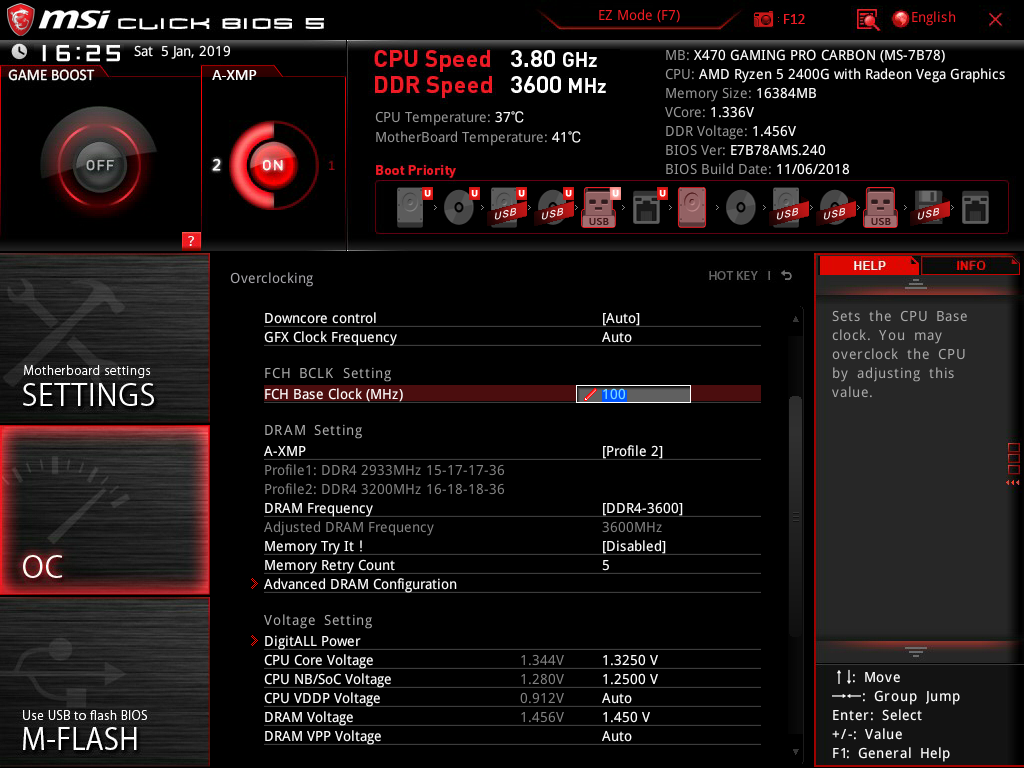Click the Adjusted DRAM Frequency row

pos(512,527)
